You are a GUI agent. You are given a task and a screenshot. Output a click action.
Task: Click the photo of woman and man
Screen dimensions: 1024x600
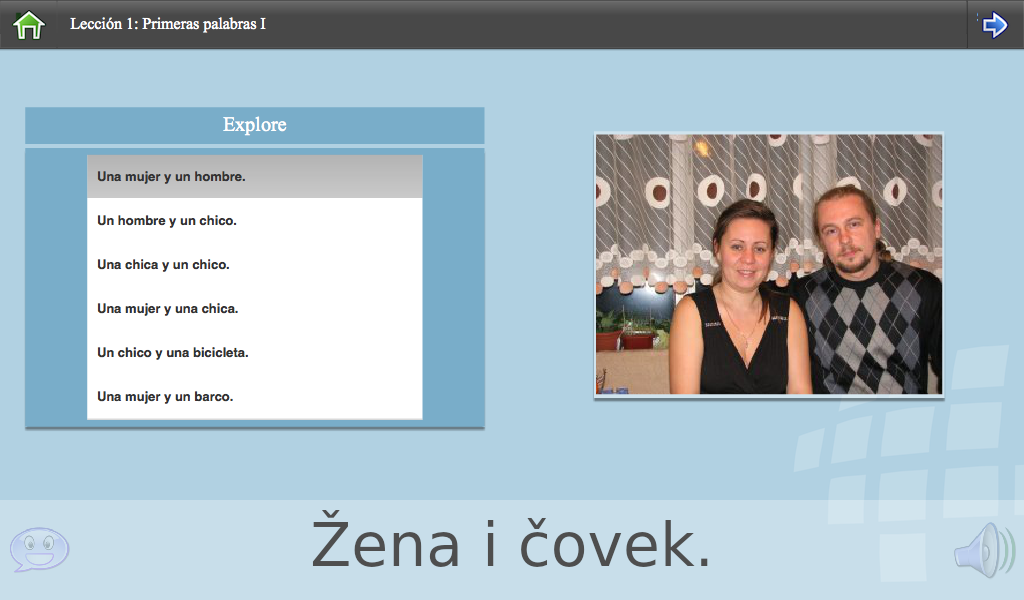tap(769, 264)
